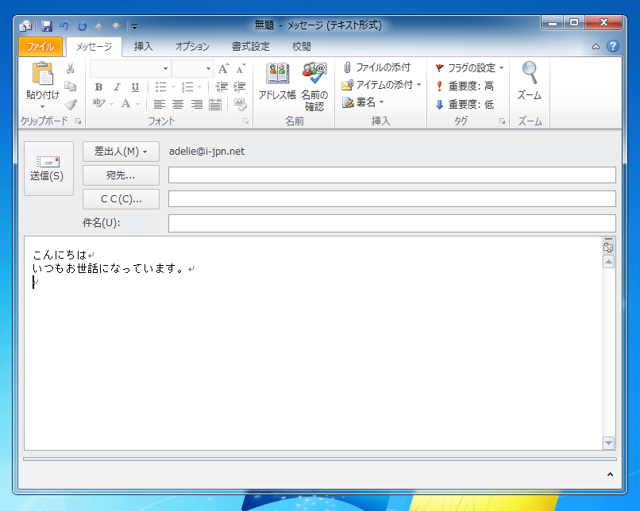The width and height of the screenshot is (640, 511).
Task: Click the From (差出人) button
Action: 121,151
